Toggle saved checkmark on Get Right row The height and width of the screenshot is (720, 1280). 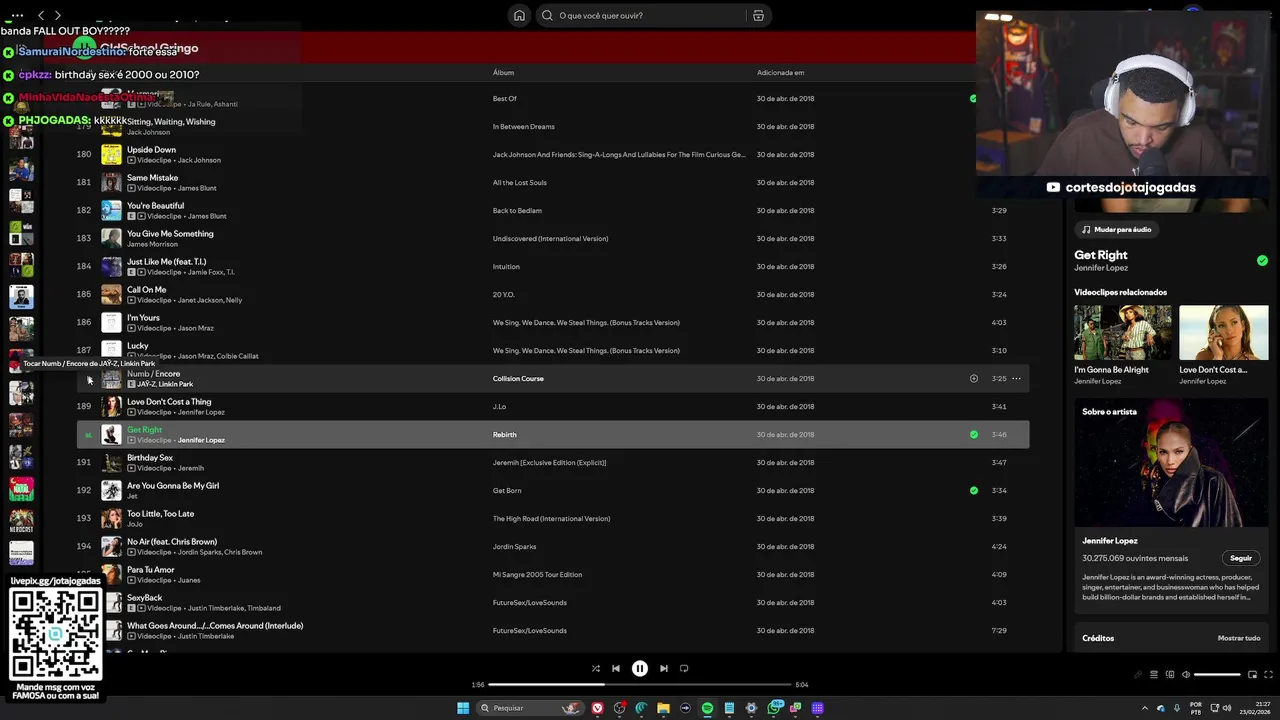973,435
